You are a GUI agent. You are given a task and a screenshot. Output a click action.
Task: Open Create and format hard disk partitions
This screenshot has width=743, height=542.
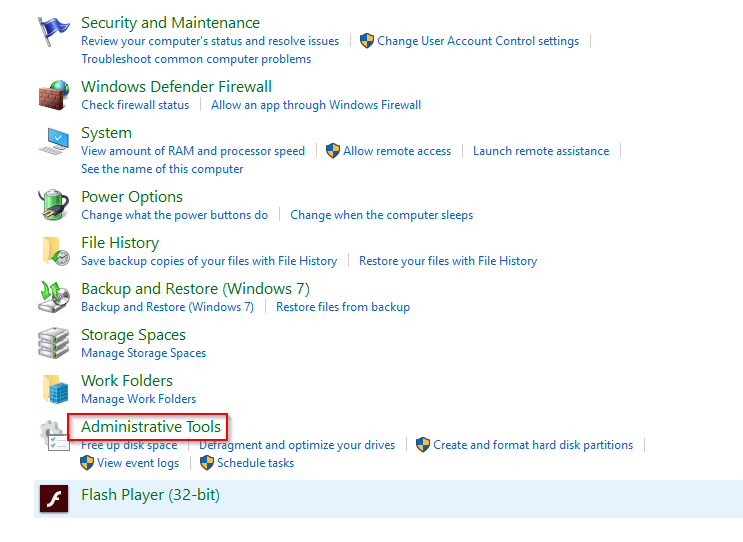click(532, 445)
